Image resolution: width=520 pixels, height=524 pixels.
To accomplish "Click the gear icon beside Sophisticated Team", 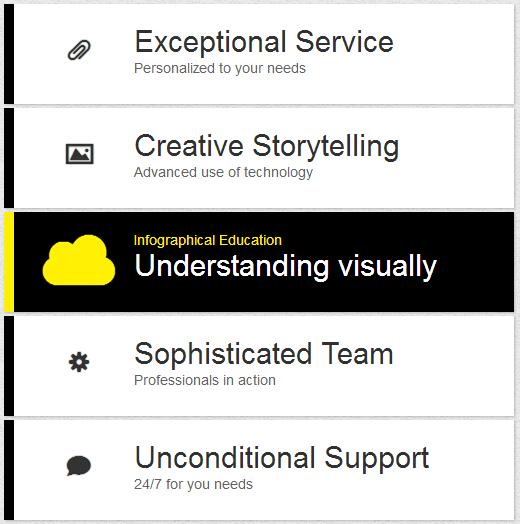I will tap(79, 362).
